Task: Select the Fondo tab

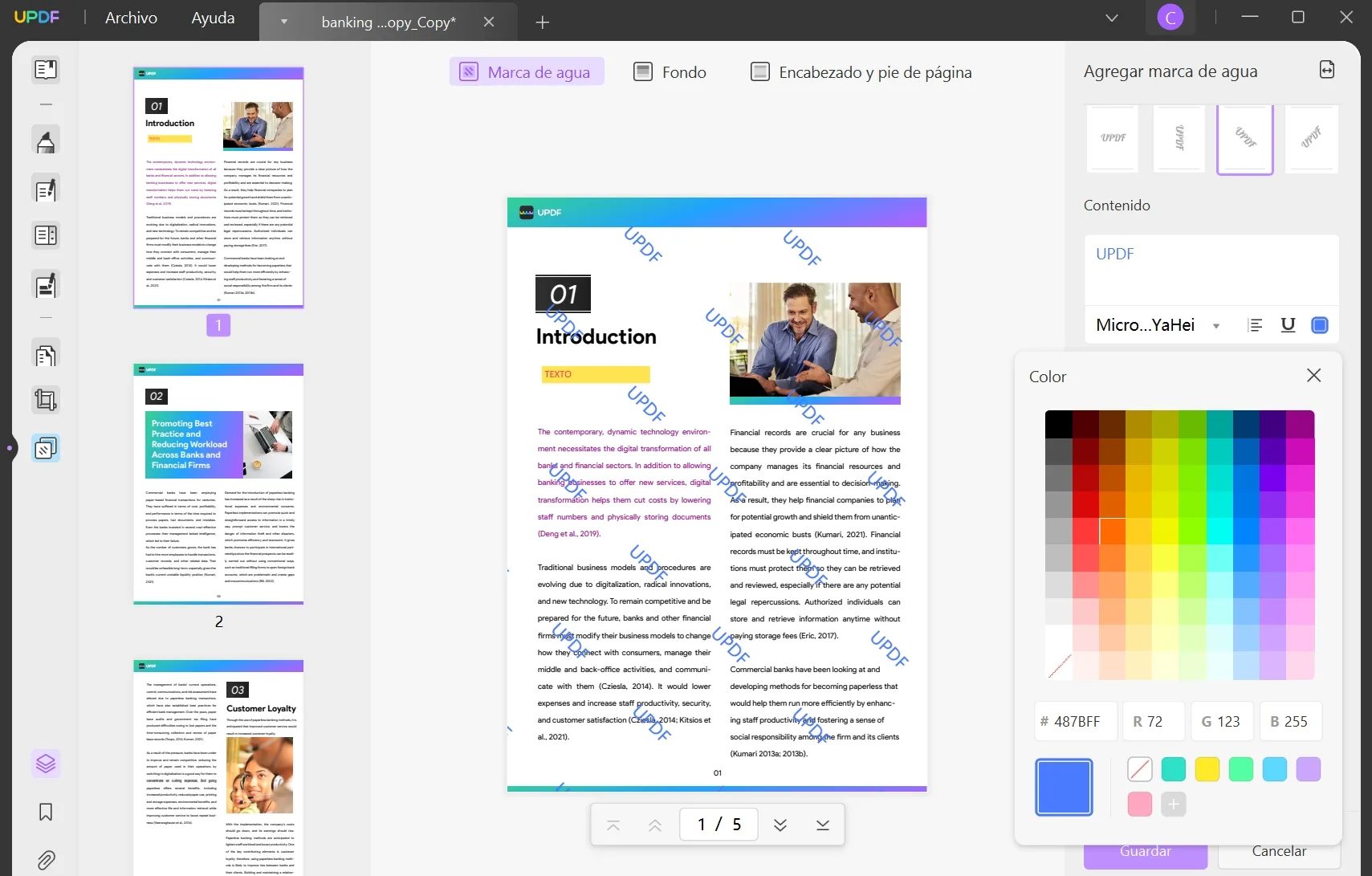Action: pos(670,72)
